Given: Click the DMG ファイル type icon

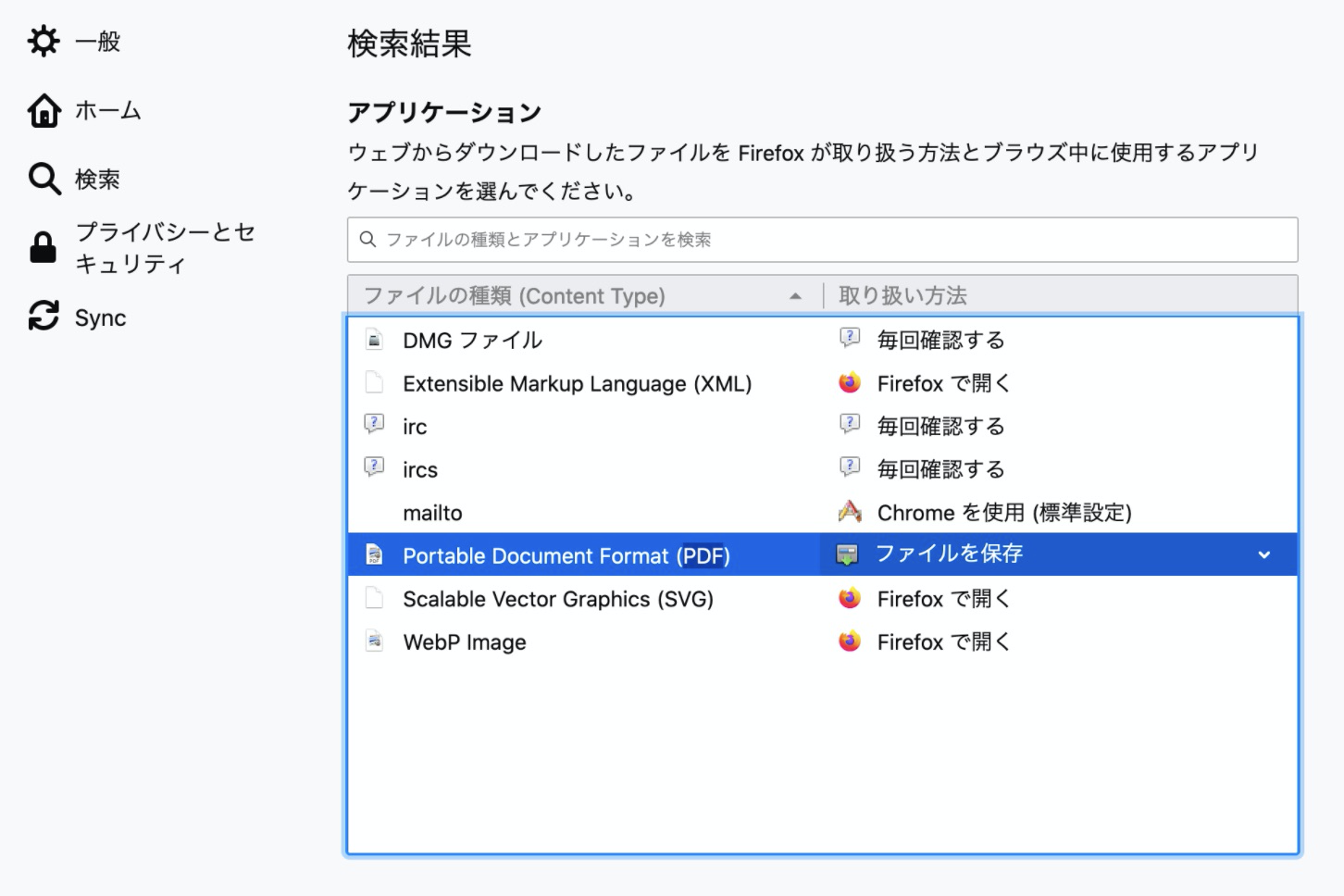Looking at the screenshot, I should point(375,340).
